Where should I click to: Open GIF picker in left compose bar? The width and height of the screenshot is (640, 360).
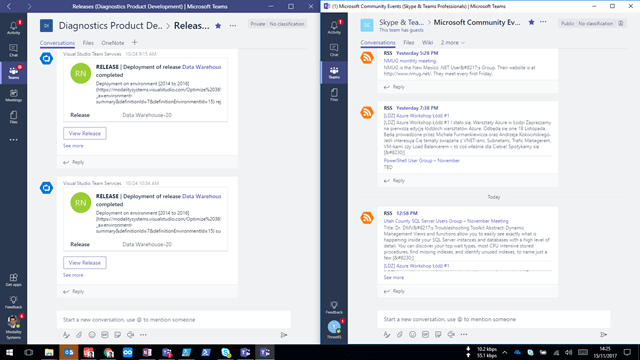[x=105, y=335]
